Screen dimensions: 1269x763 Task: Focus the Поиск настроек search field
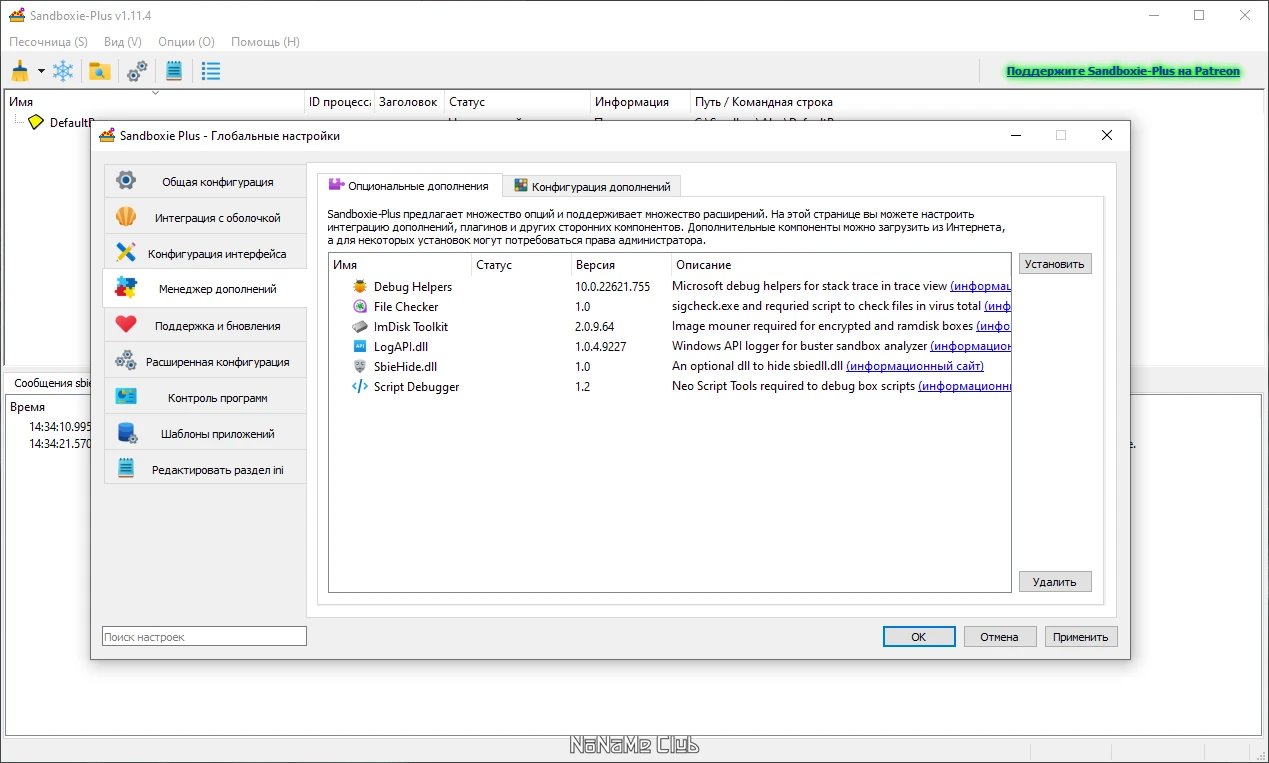pos(204,636)
